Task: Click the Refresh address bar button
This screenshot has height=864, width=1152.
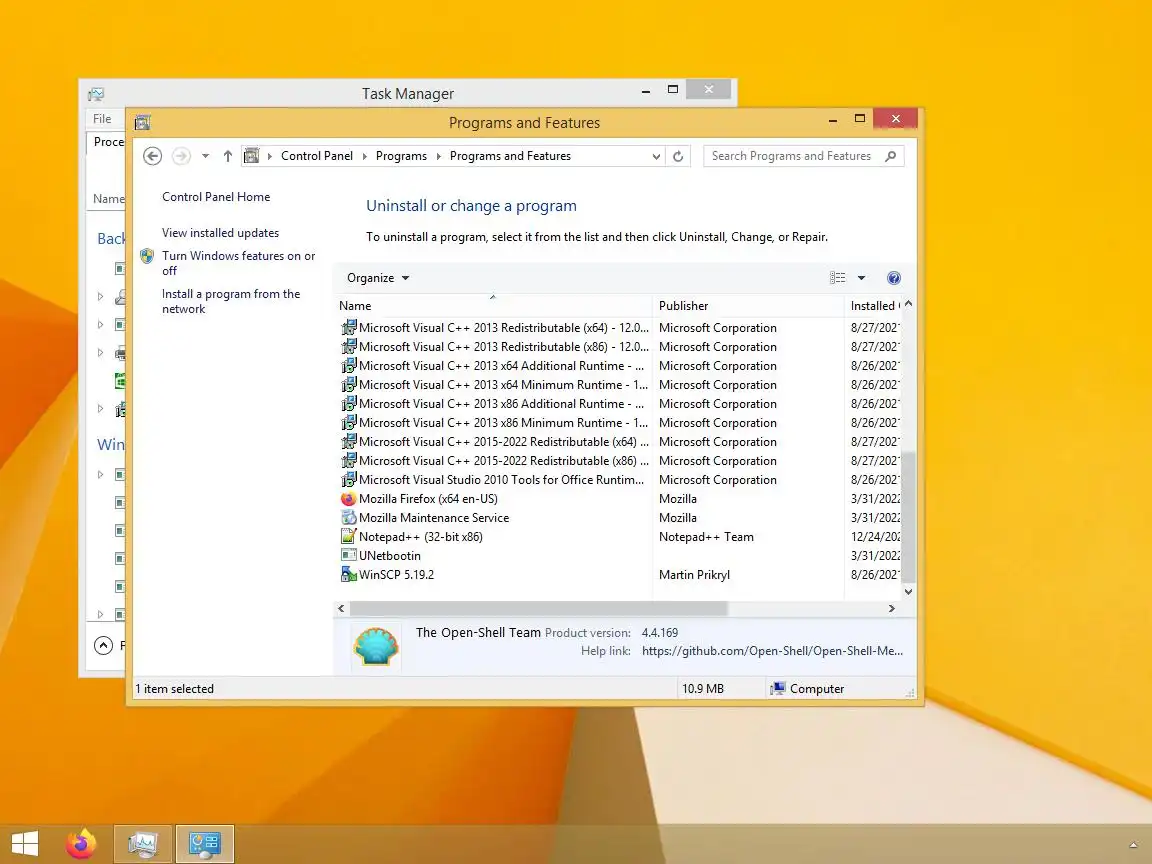Action: [x=678, y=156]
